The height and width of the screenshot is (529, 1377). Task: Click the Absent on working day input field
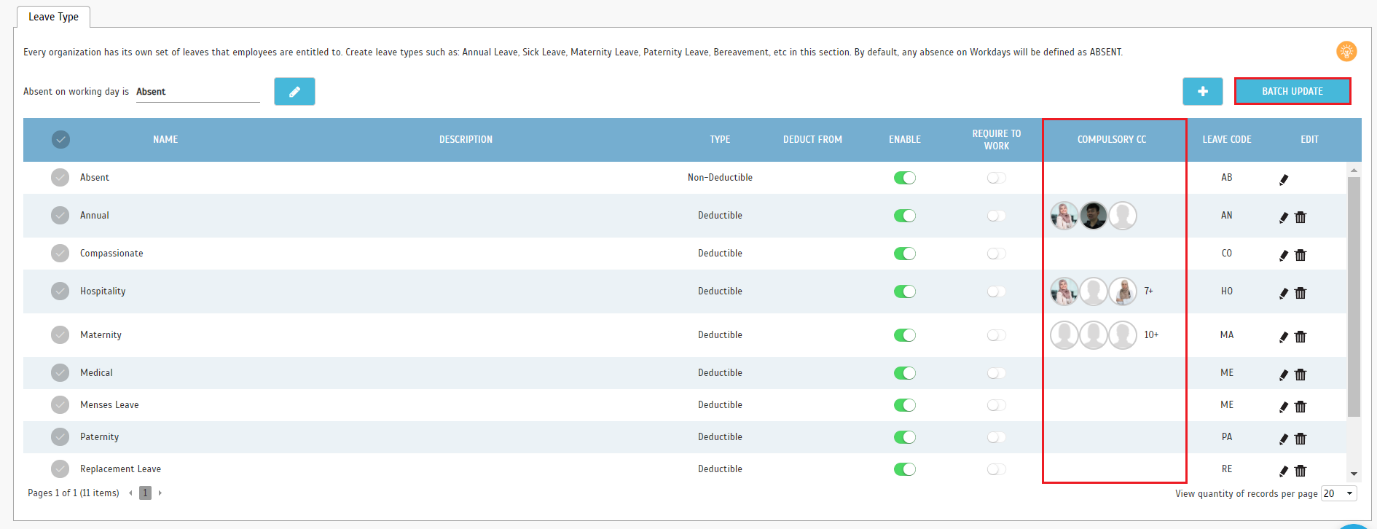pyautogui.click(x=197, y=91)
